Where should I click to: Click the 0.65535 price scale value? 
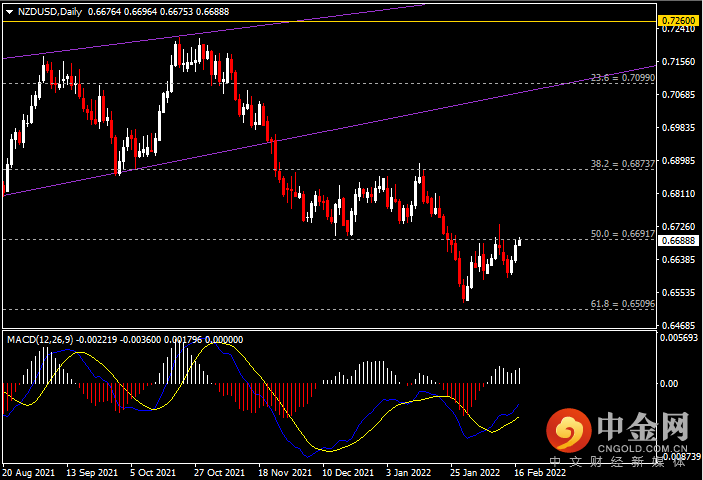coord(678,293)
